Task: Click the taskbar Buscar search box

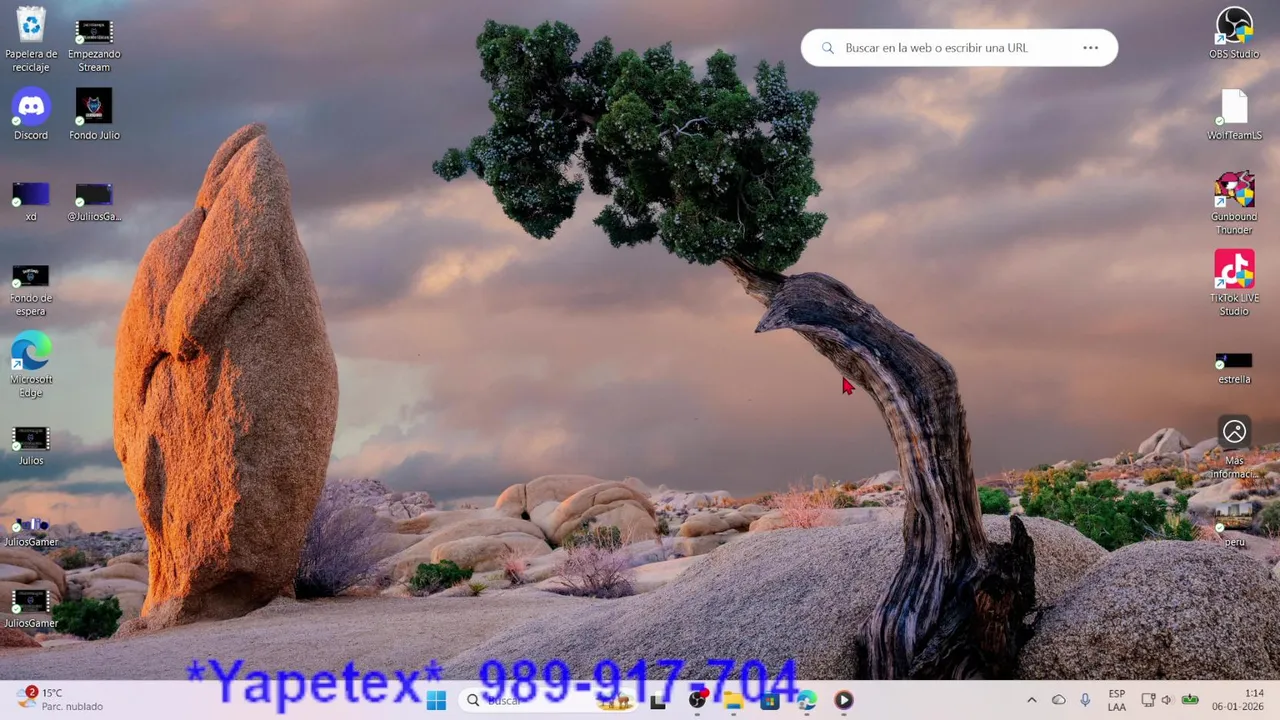Action: click(x=549, y=701)
